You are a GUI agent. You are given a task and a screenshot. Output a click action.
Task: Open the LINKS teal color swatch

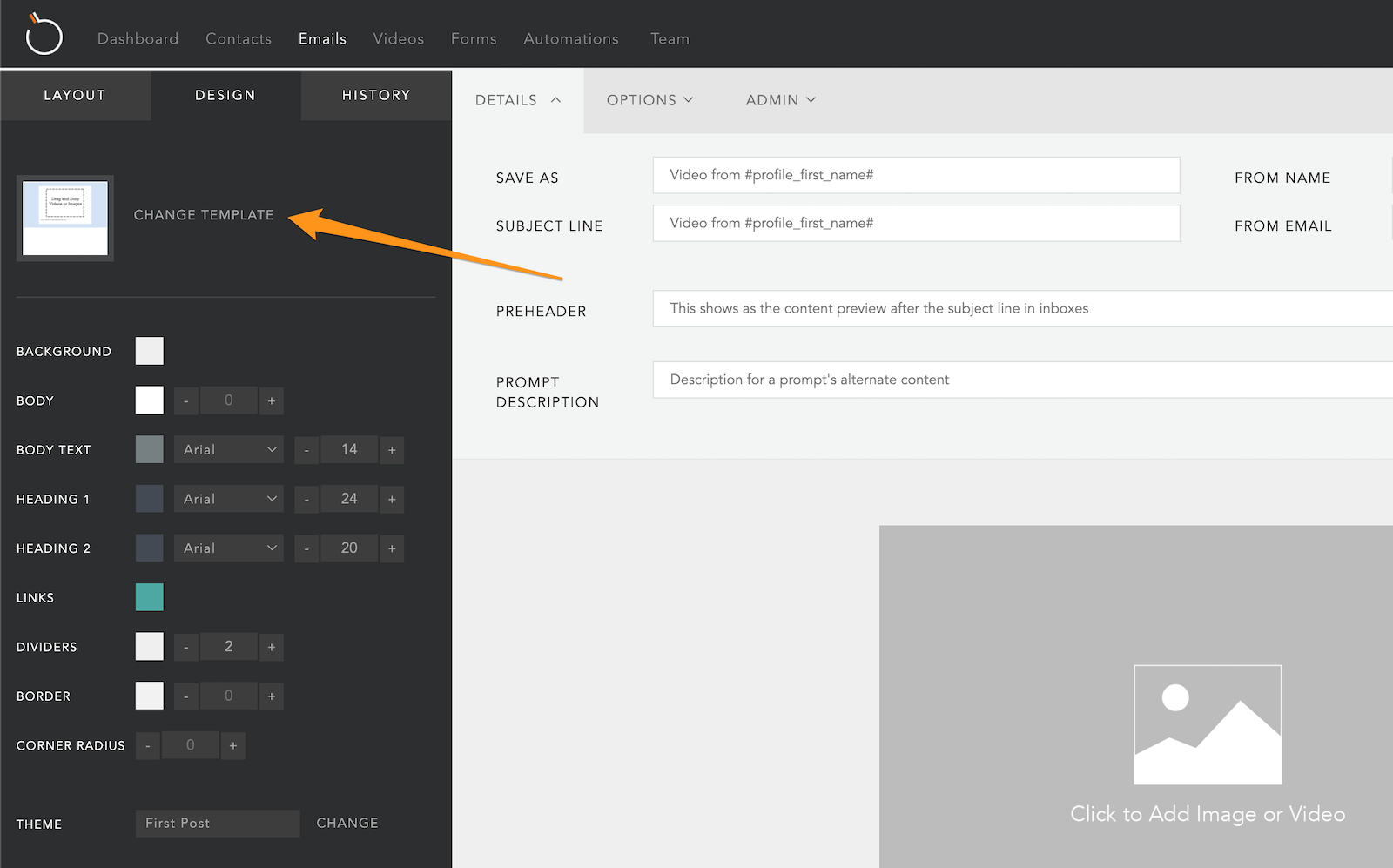150,597
